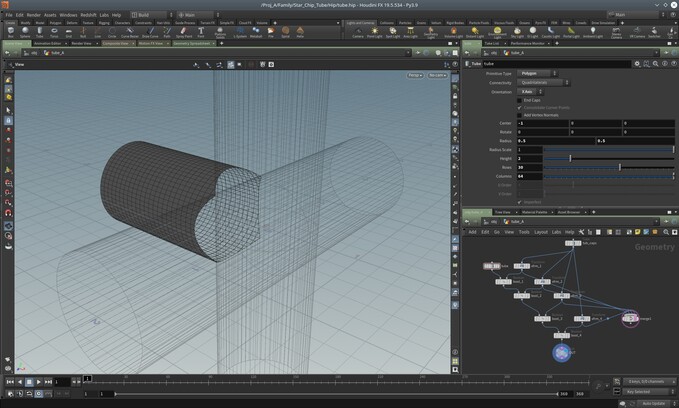
Task: Toggle the Add Vertex Normals checkbox
Action: [x=519, y=115]
